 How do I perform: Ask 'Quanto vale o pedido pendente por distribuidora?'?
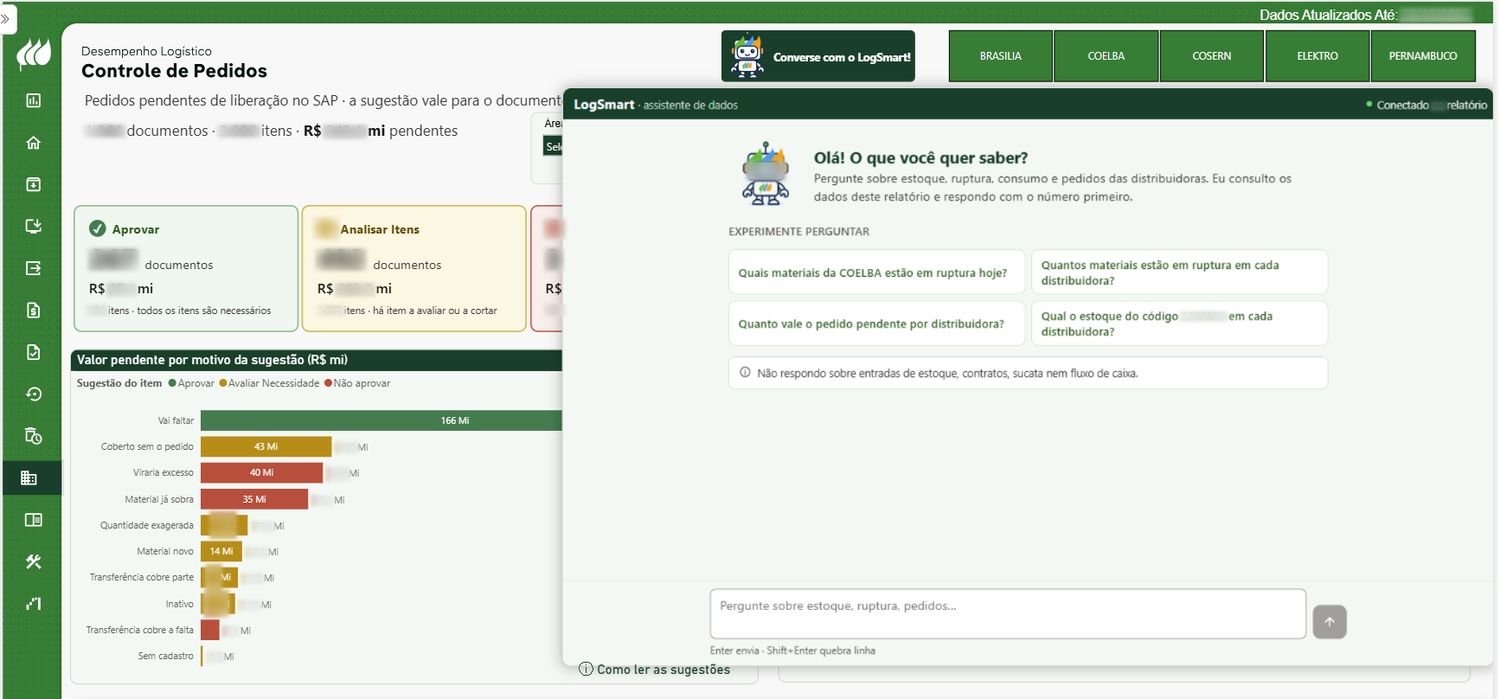coord(877,323)
